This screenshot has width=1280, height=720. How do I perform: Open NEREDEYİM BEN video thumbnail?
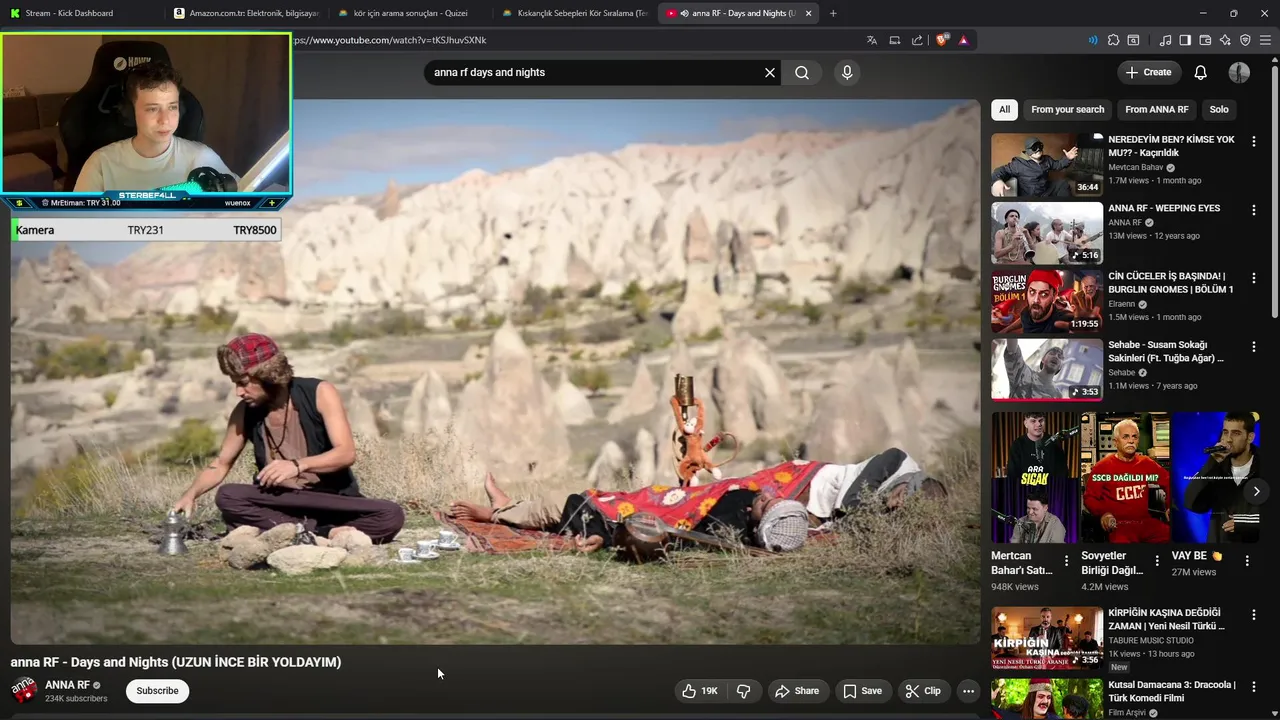tap(1047, 165)
